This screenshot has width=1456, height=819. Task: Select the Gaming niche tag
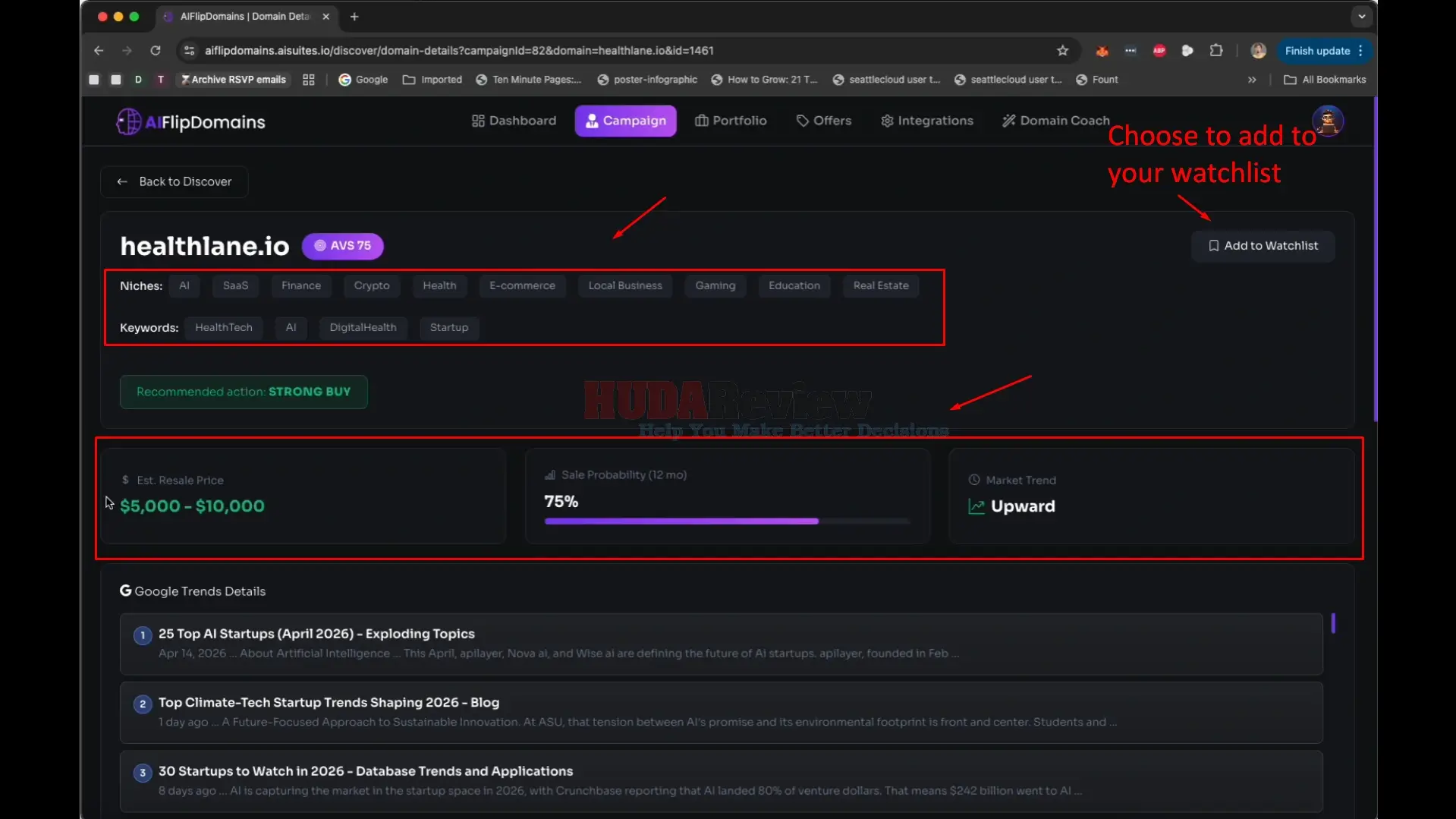pos(715,286)
